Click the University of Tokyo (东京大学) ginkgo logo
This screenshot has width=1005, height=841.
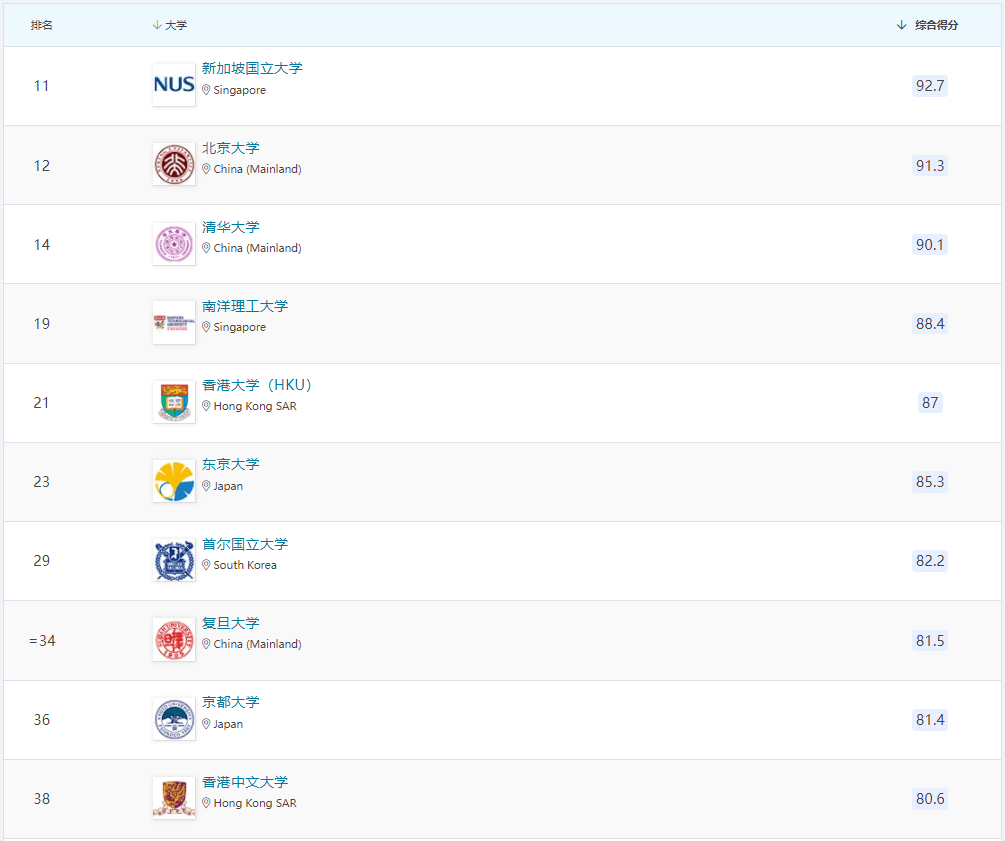[x=174, y=481]
